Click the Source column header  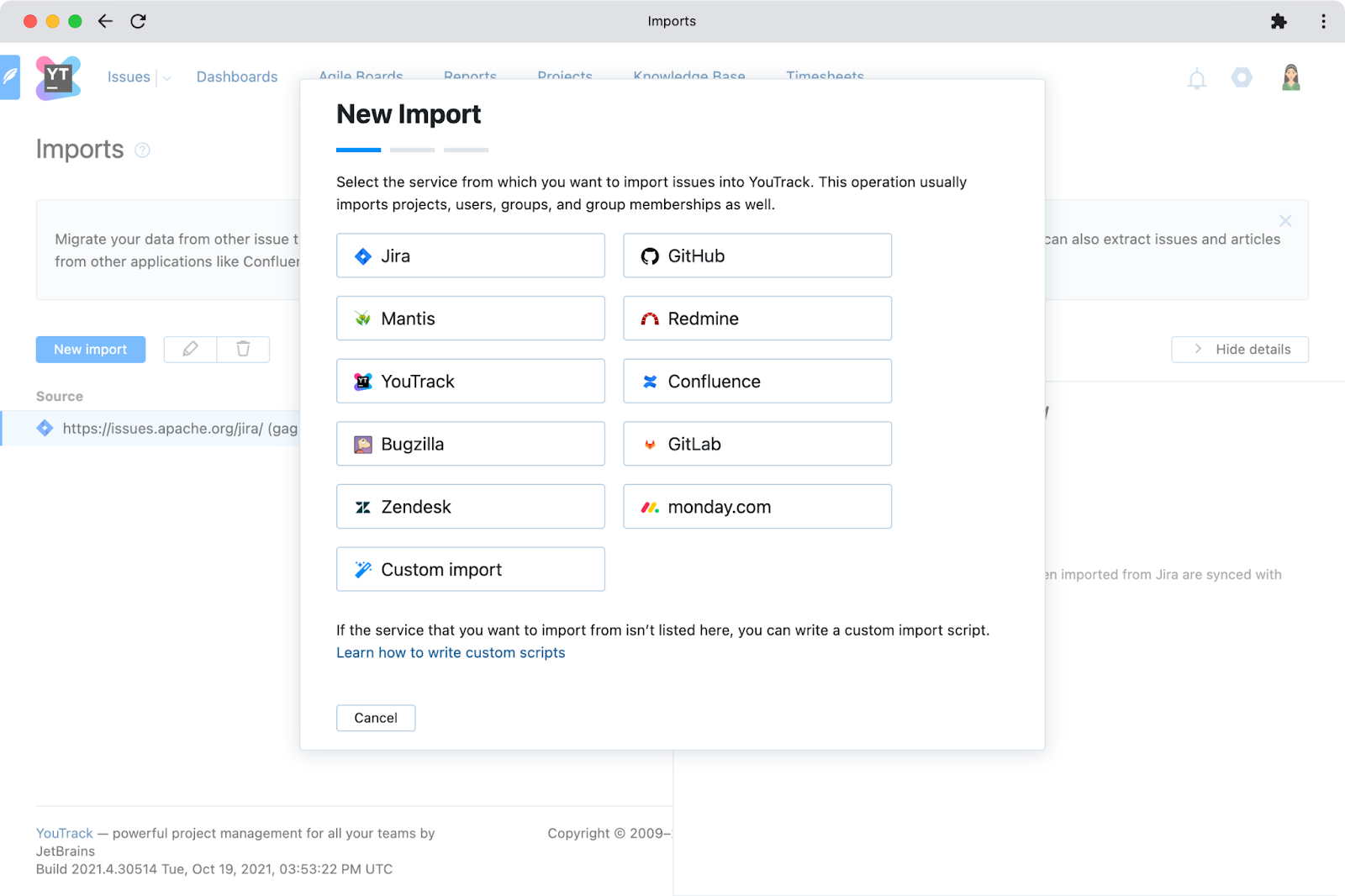(x=60, y=397)
